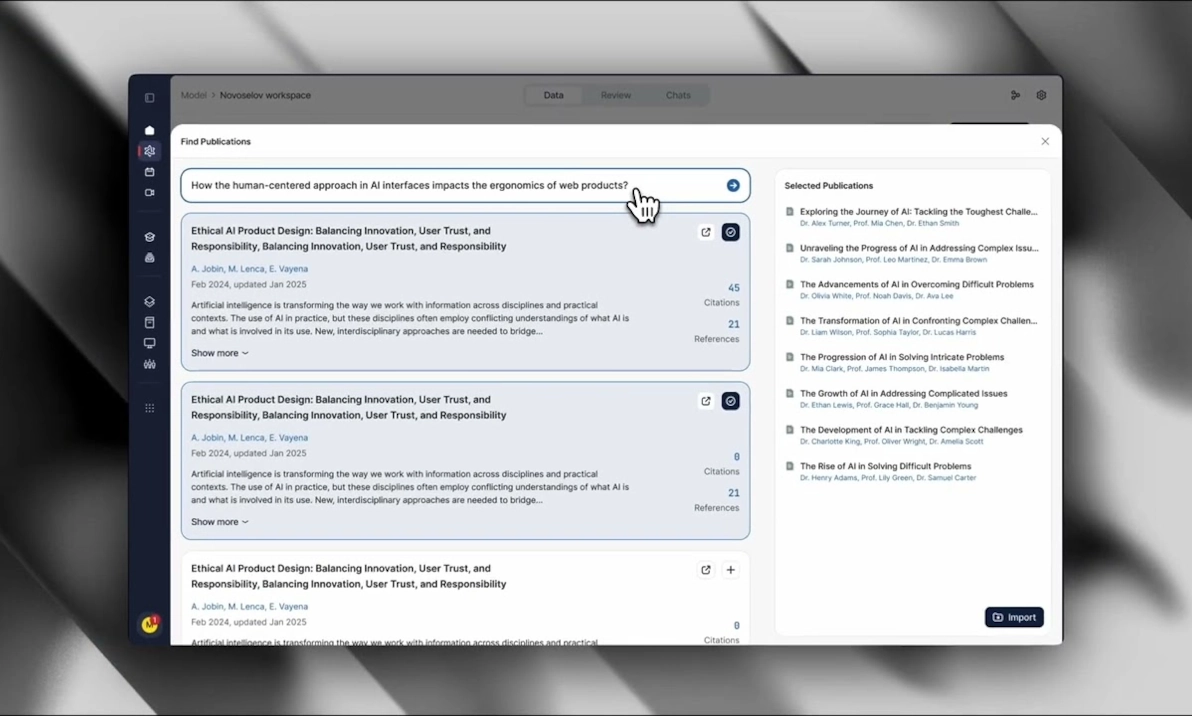Toggle the sidebar collapse panel icon
Screen dimensions: 1192x716
pos(150,98)
